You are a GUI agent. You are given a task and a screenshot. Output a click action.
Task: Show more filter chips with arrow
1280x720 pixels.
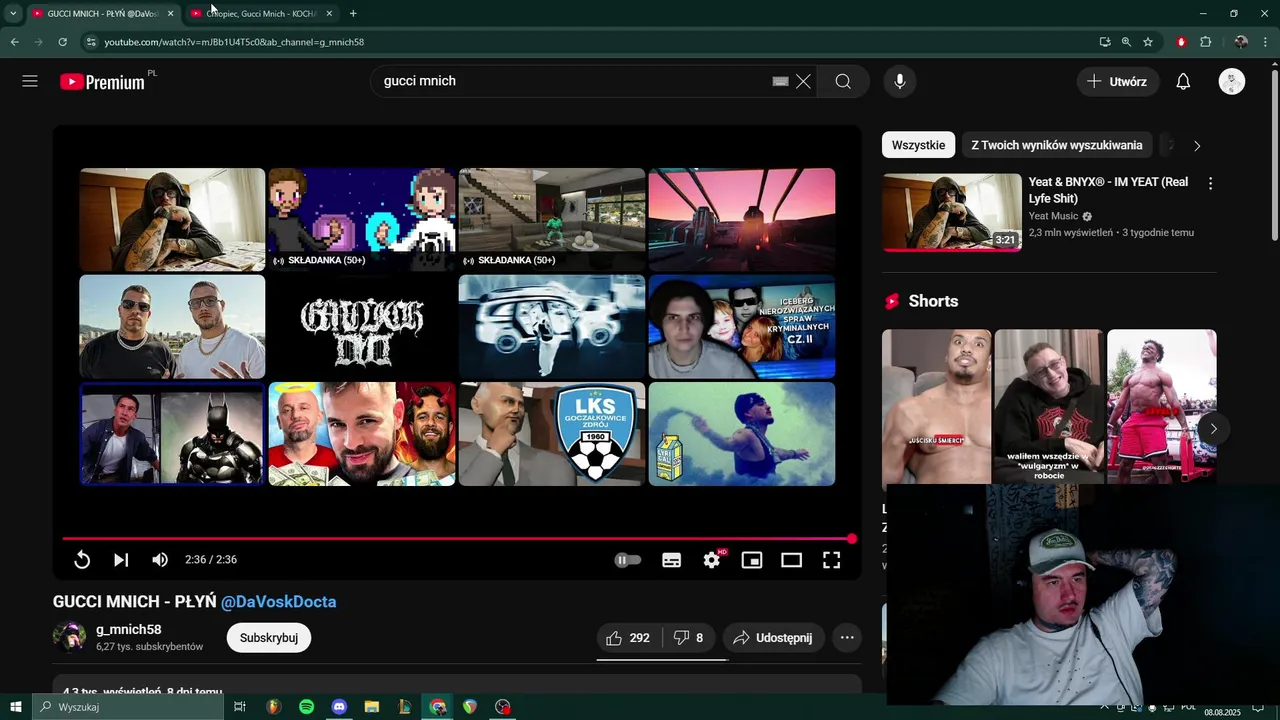tap(1197, 145)
